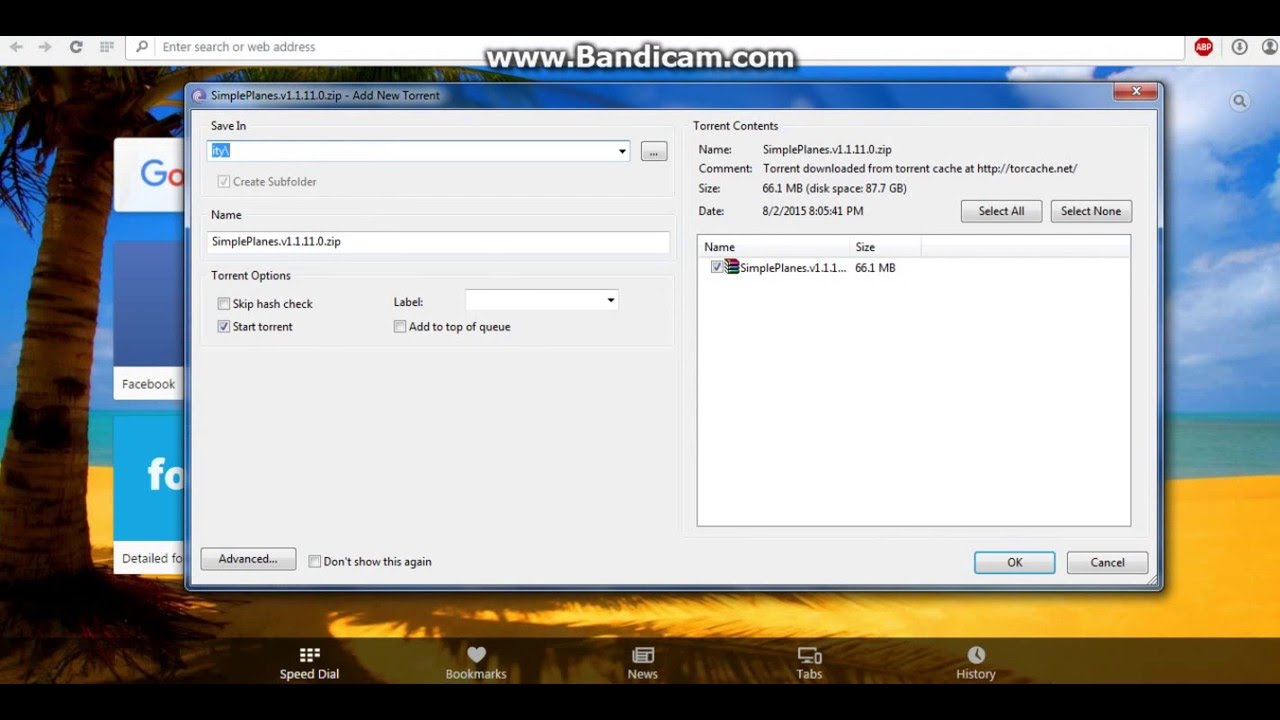Click the OK button
Screen dimensions: 1280x720
pyautogui.click(x=1014, y=562)
